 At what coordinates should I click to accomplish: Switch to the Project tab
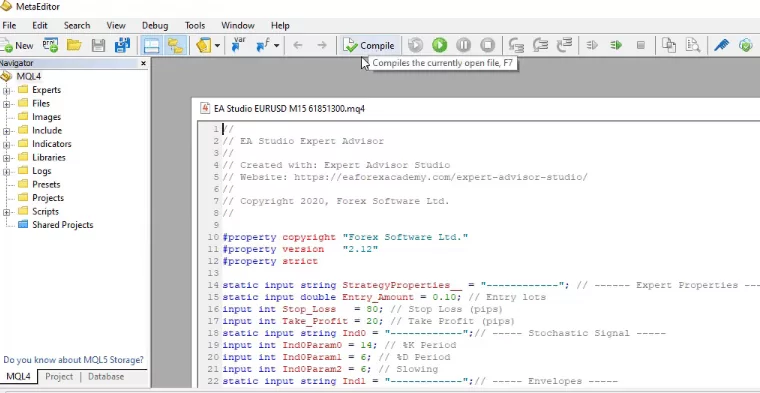click(59, 377)
